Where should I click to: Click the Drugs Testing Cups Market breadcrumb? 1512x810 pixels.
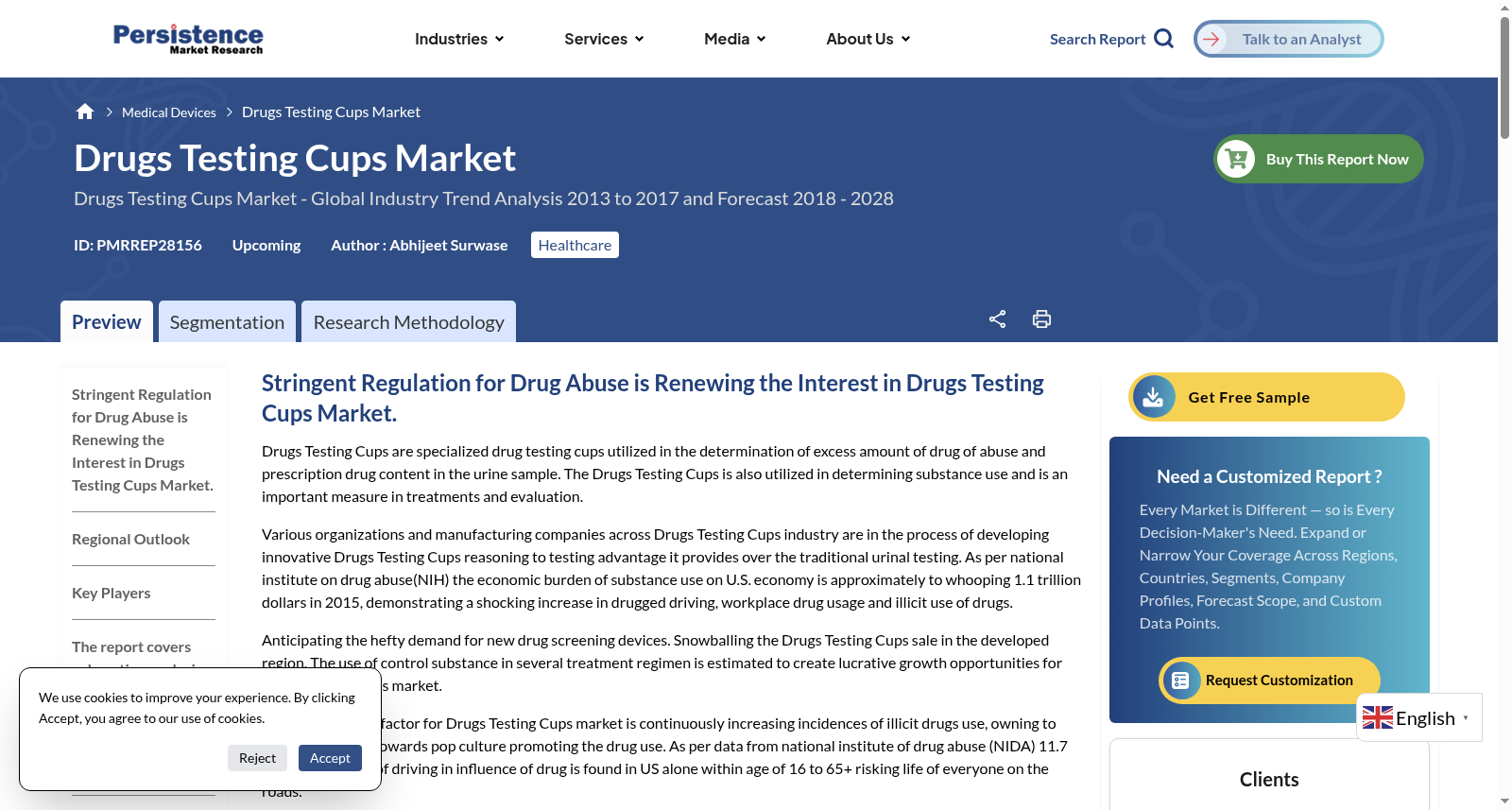point(331,112)
